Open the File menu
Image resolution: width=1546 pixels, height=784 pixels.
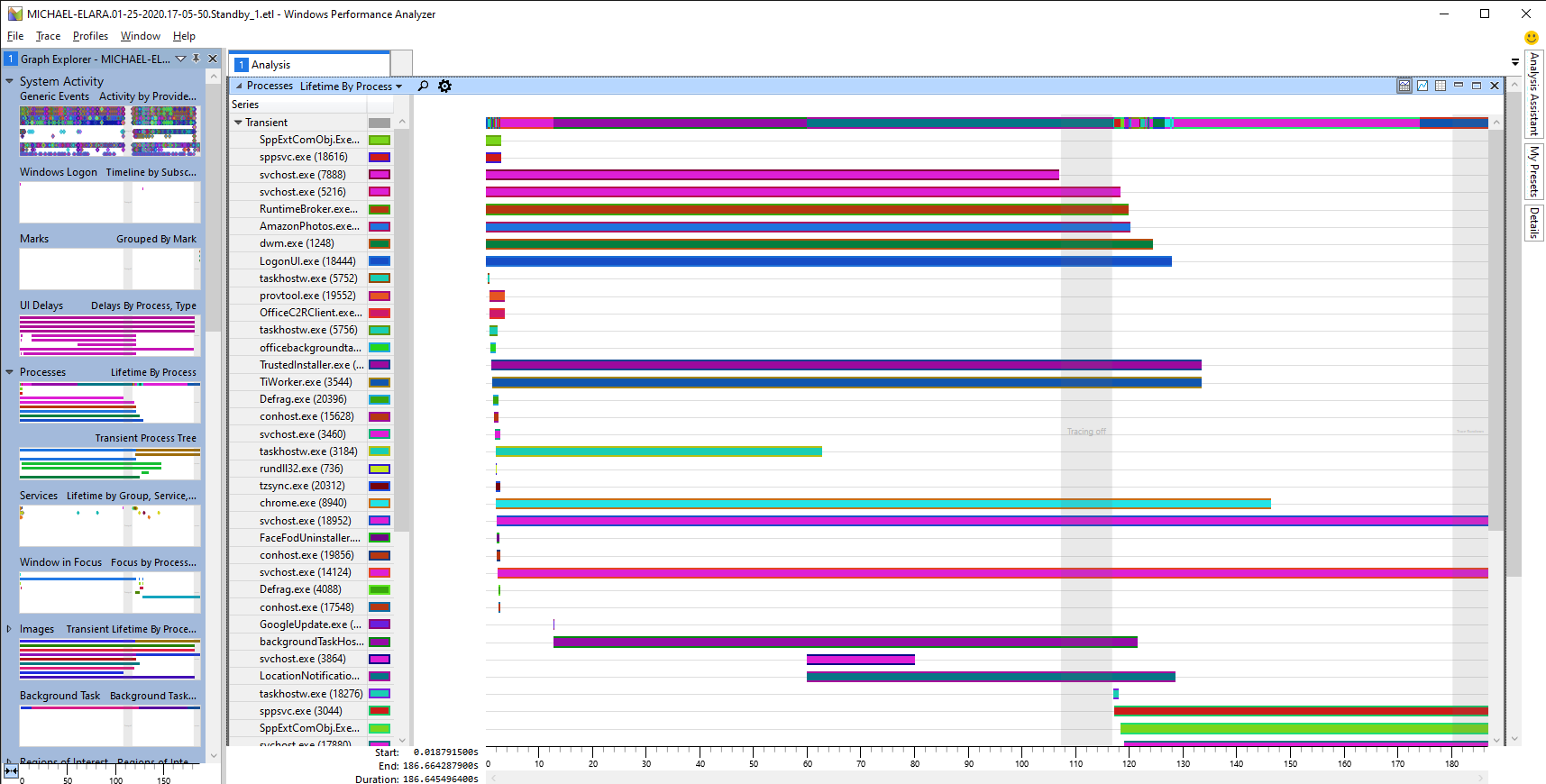tap(15, 36)
